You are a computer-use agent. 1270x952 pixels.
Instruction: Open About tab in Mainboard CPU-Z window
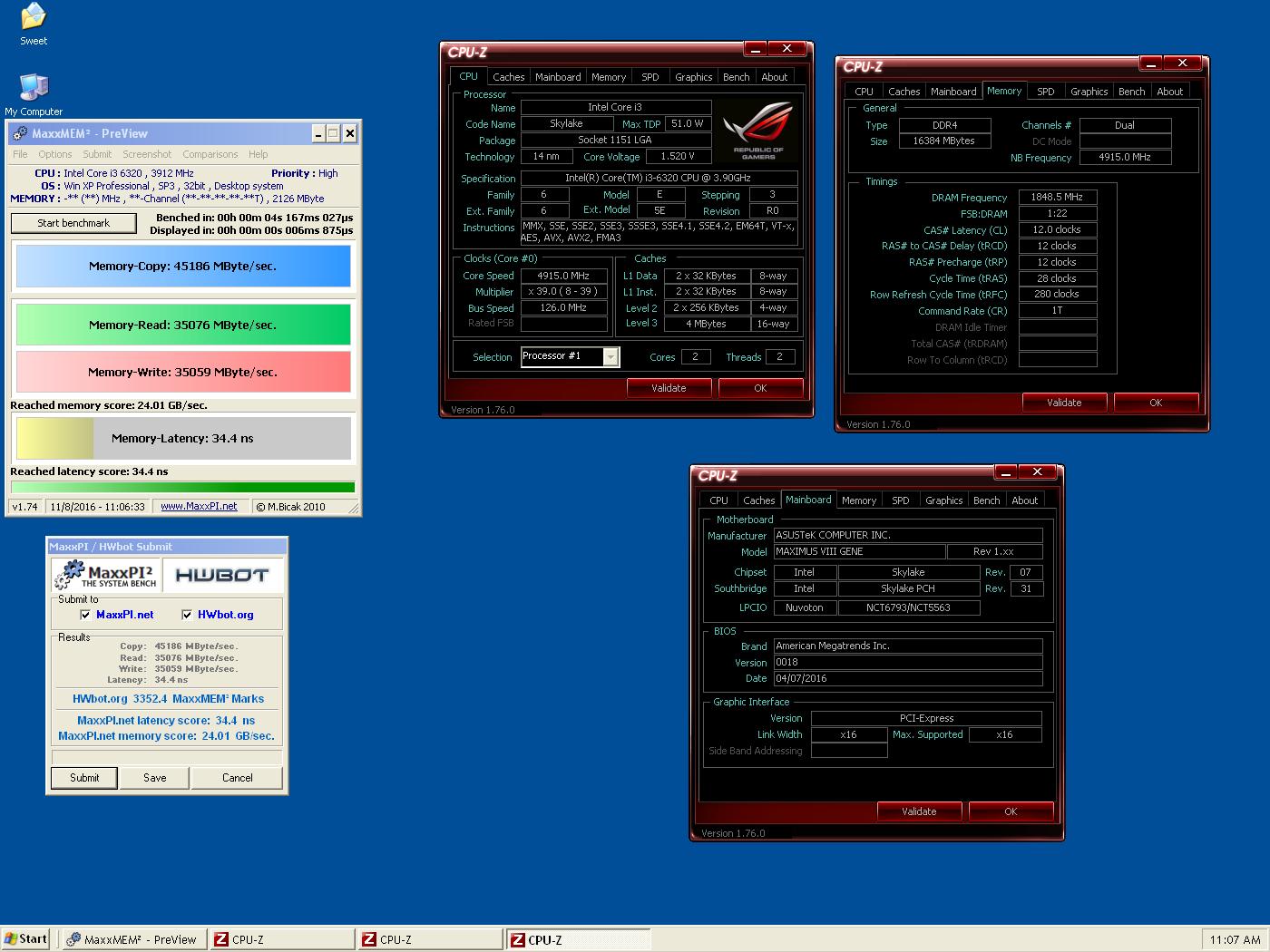pyautogui.click(x=1024, y=500)
